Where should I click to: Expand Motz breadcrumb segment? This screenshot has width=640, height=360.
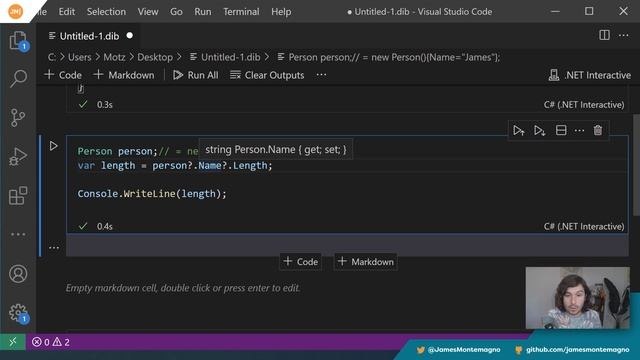[x=114, y=57]
